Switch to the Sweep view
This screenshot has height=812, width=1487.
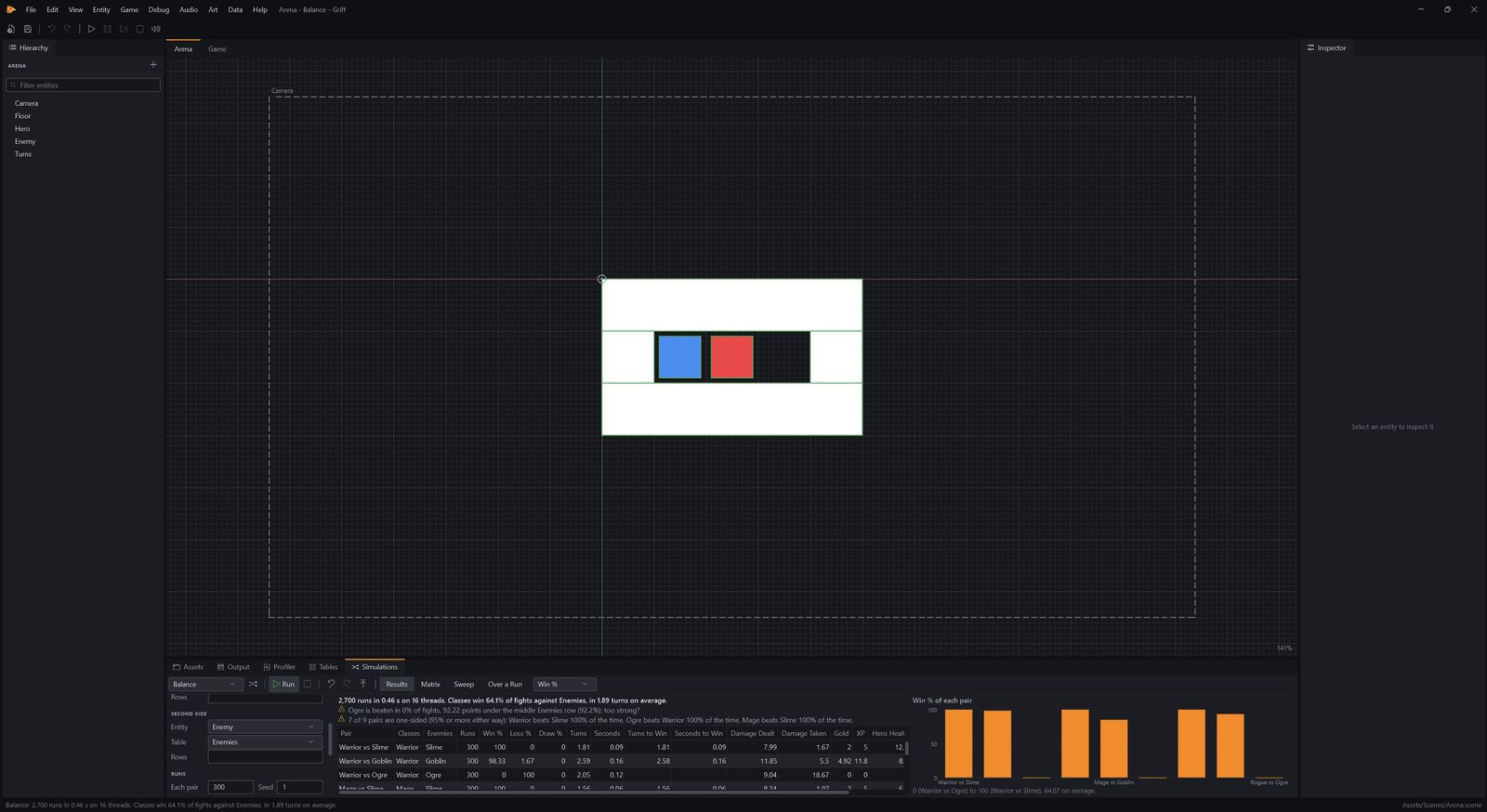point(464,684)
